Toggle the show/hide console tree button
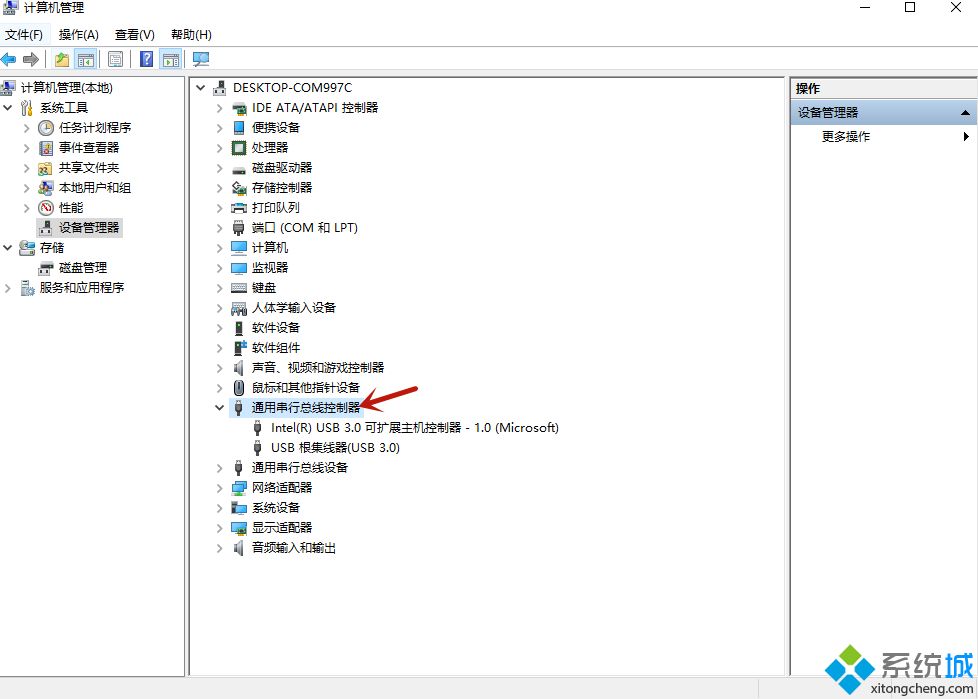 (86, 59)
